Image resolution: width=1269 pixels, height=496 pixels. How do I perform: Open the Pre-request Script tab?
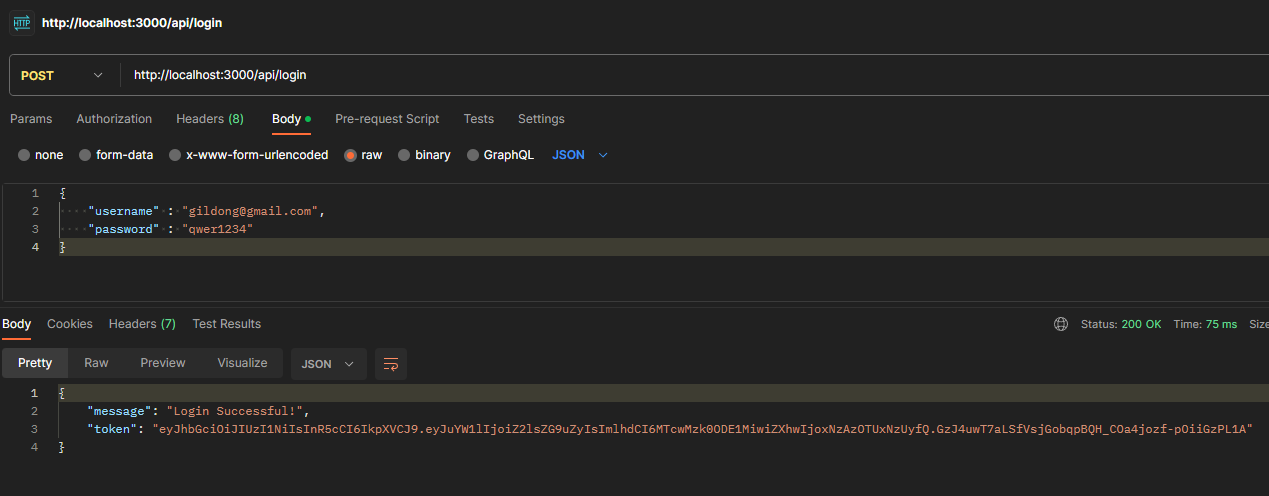(387, 119)
